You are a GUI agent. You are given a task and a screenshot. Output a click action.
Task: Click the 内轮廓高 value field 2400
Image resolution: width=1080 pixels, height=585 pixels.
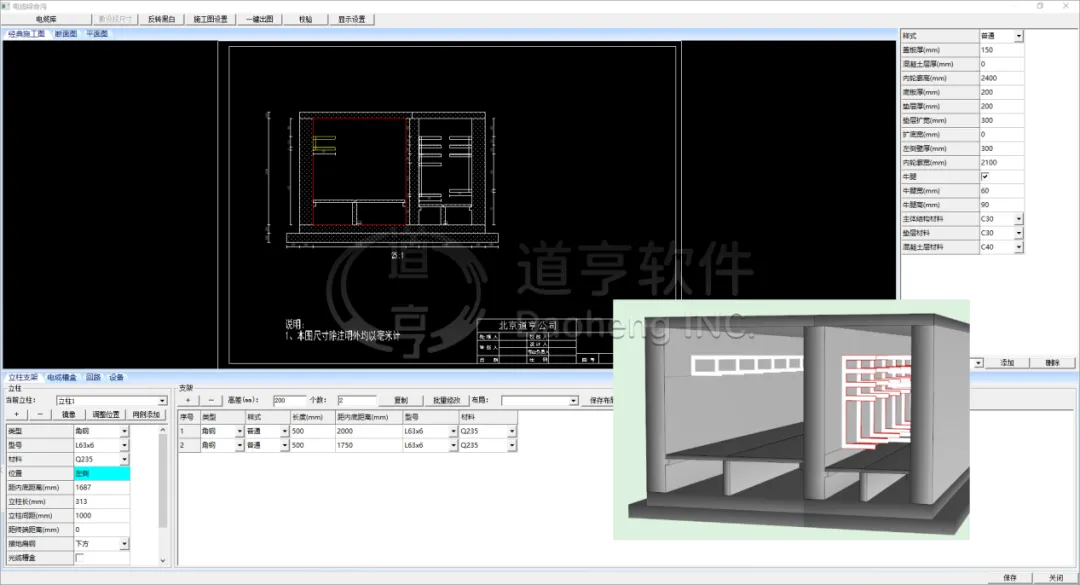(1000, 78)
